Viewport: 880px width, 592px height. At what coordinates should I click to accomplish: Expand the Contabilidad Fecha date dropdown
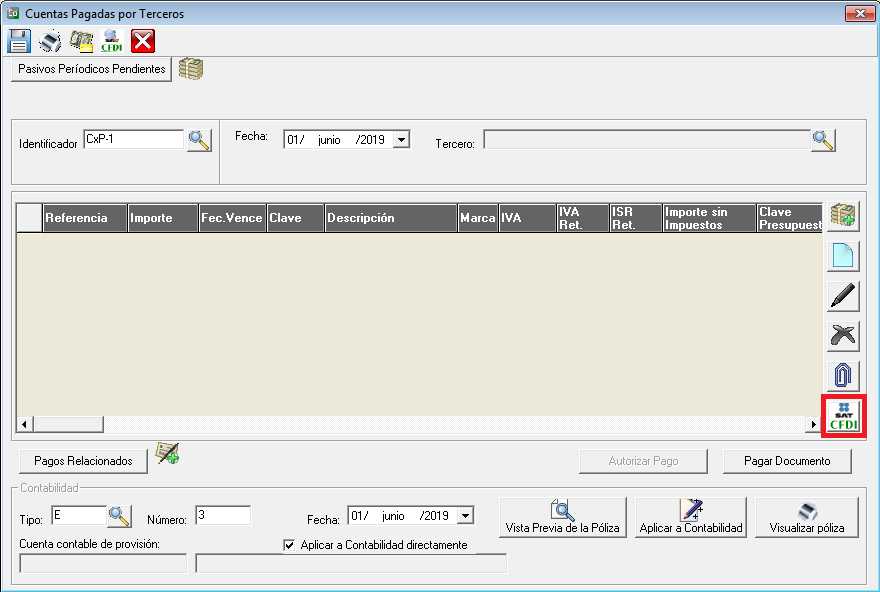point(465,516)
